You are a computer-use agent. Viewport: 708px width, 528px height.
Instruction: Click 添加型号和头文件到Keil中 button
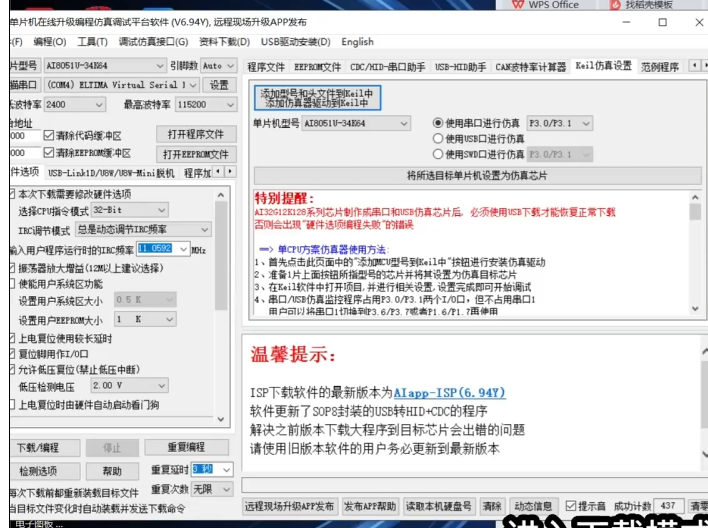(x=317, y=98)
